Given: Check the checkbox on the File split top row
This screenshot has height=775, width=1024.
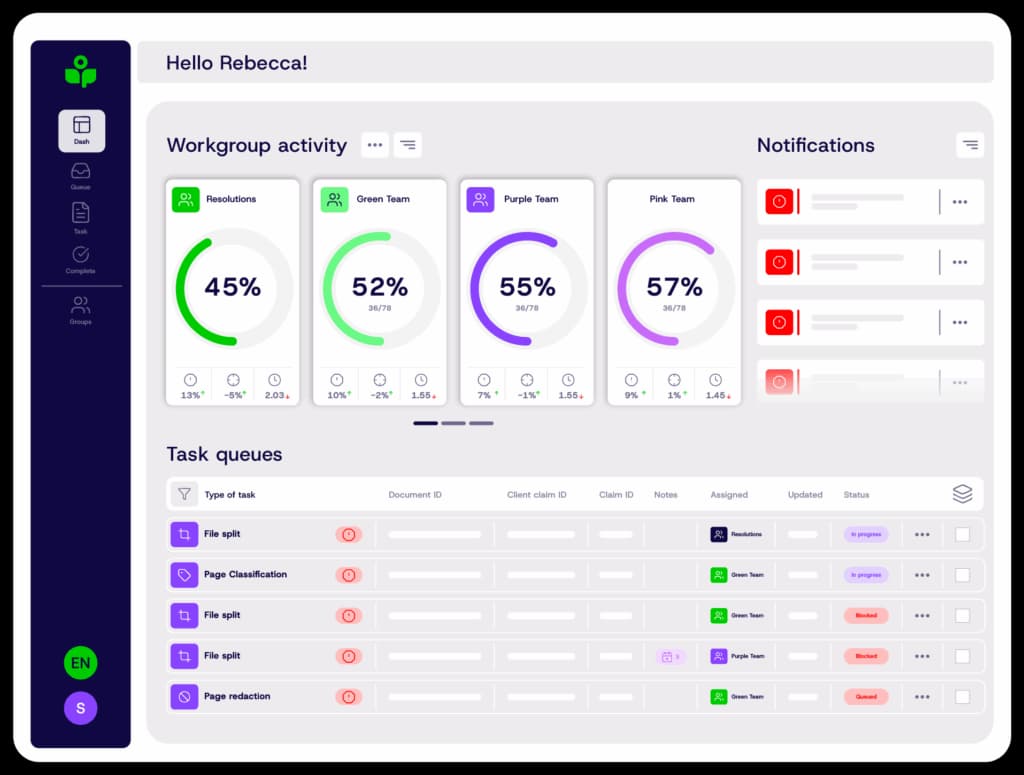Looking at the screenshot, I should click(x=962, y=534).
